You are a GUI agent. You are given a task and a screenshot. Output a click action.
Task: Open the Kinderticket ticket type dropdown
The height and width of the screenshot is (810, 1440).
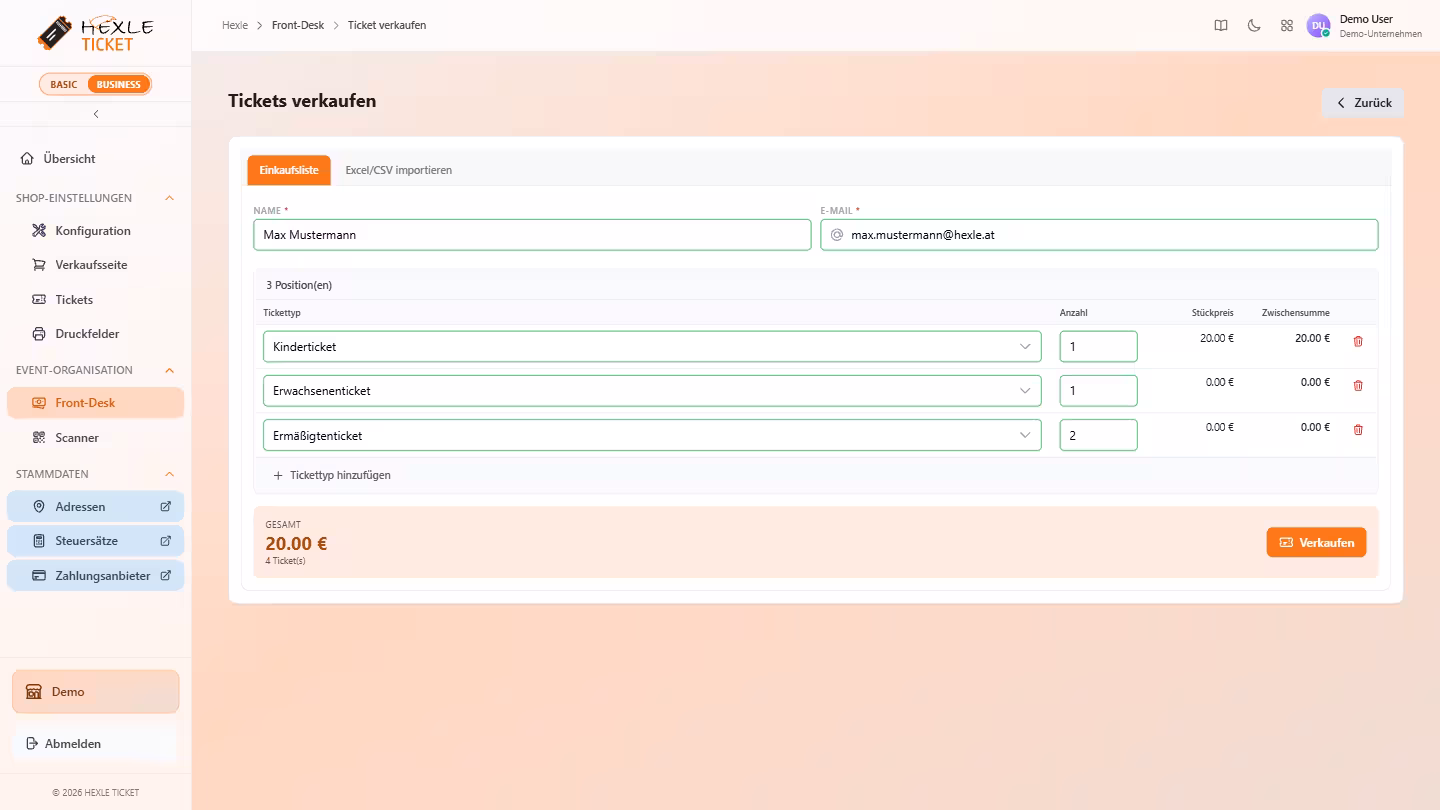(x=652, y=347)
